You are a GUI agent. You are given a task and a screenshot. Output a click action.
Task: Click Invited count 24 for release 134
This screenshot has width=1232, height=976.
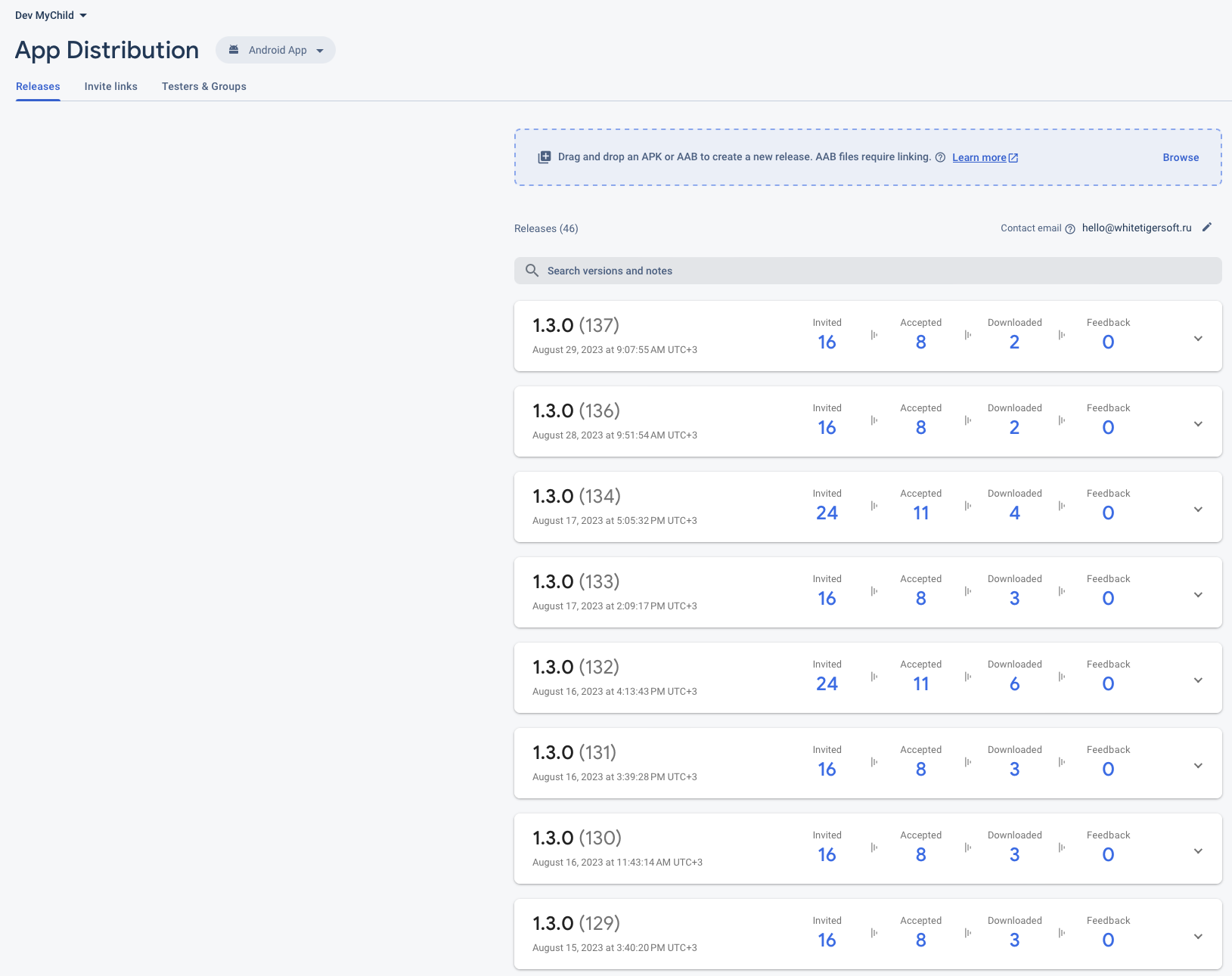[x=827, y=513]
